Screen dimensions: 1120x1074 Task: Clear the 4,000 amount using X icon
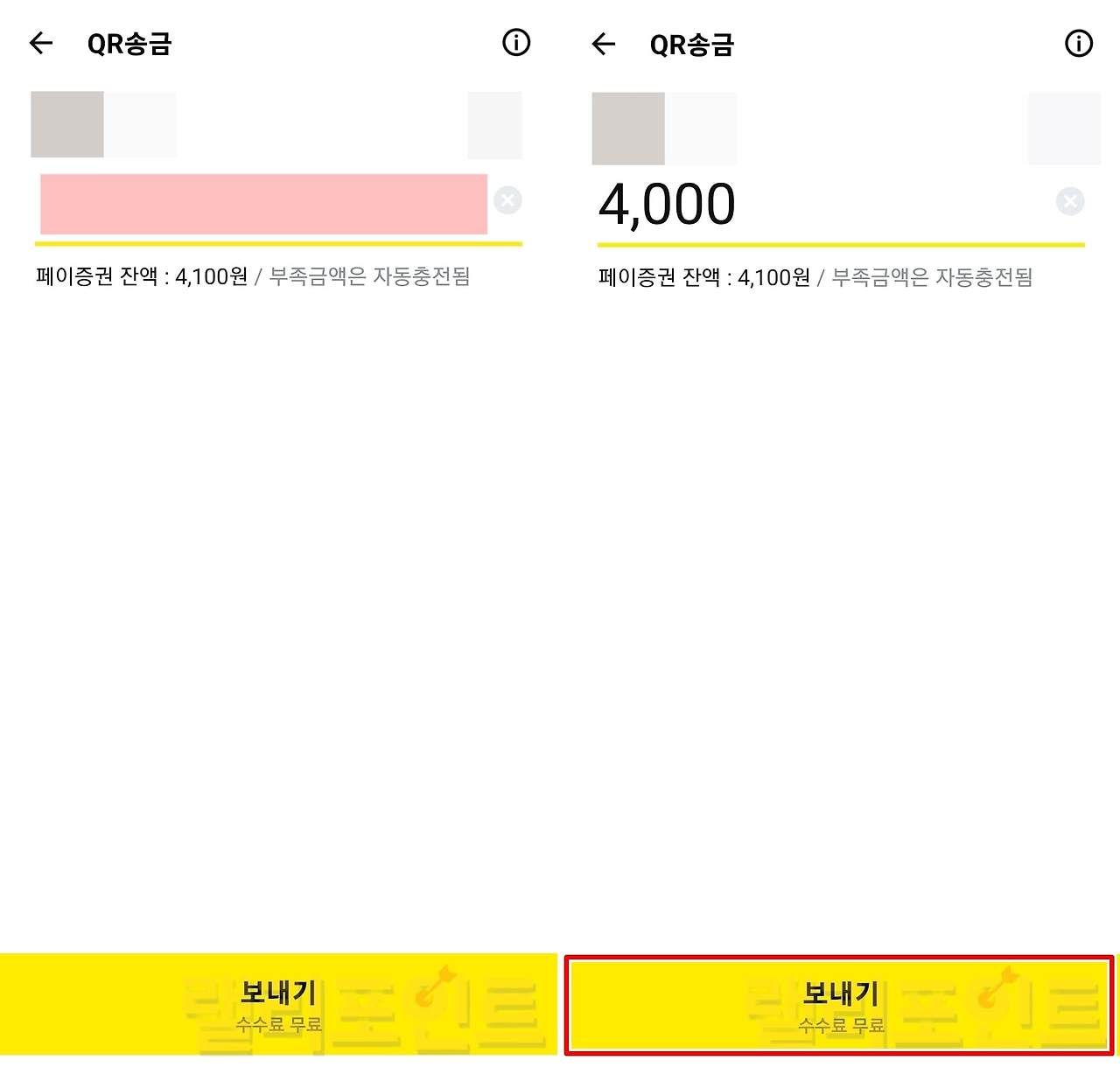(1069, 202)
